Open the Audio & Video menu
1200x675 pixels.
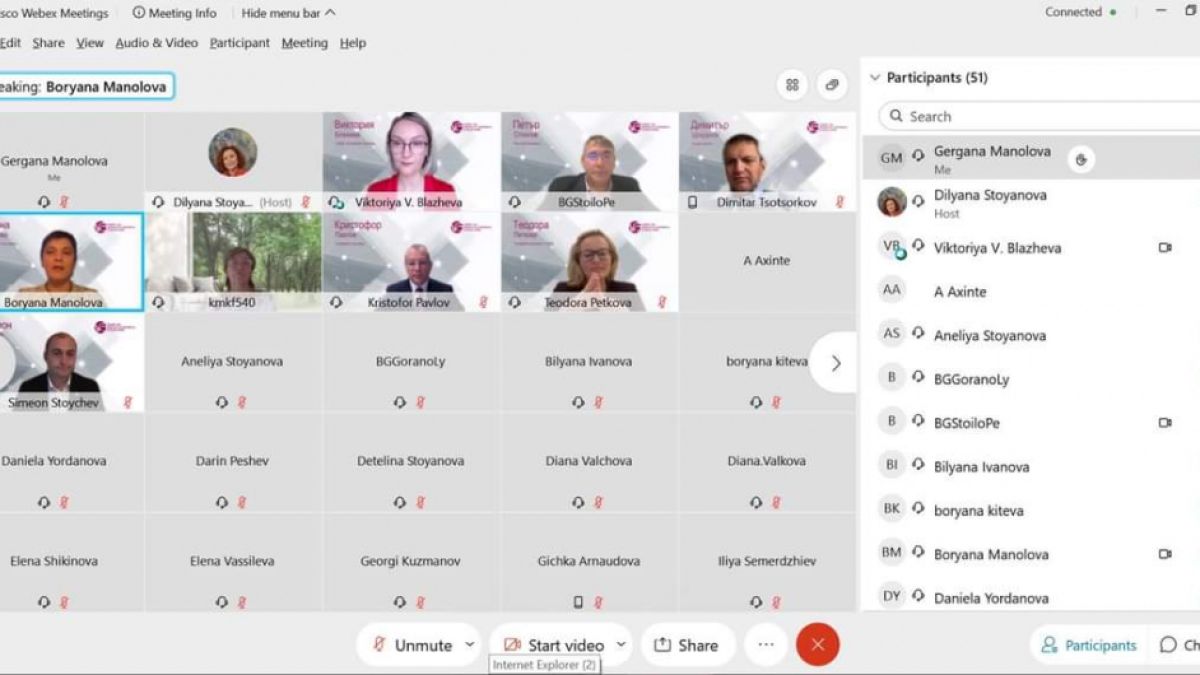[157, 43]
